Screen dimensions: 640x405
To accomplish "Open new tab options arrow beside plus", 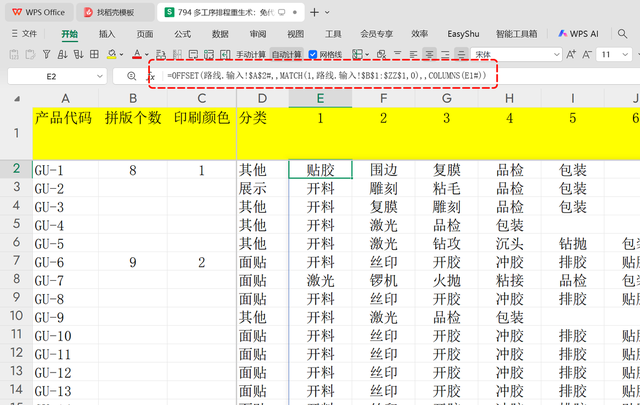I will (327, 13).
